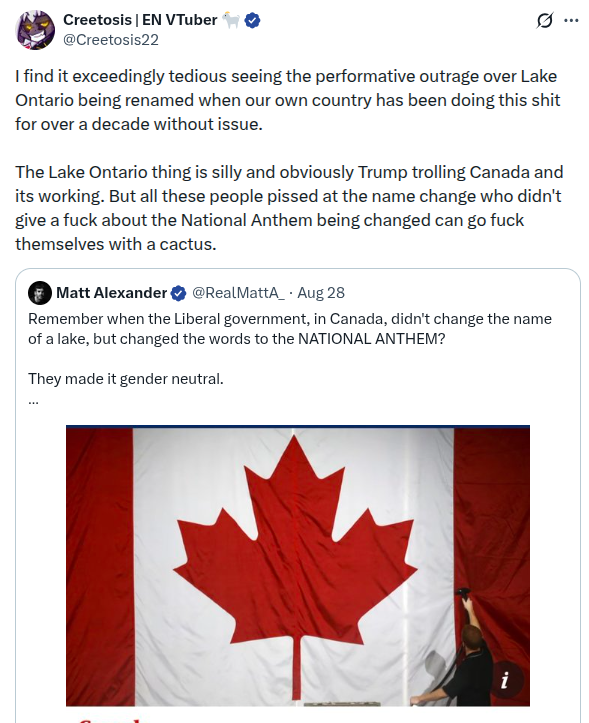Image resolution: width=589 pixels, height=723 pixels.
Task: Click the Matt Alexander name link
Action: [111, 293]
